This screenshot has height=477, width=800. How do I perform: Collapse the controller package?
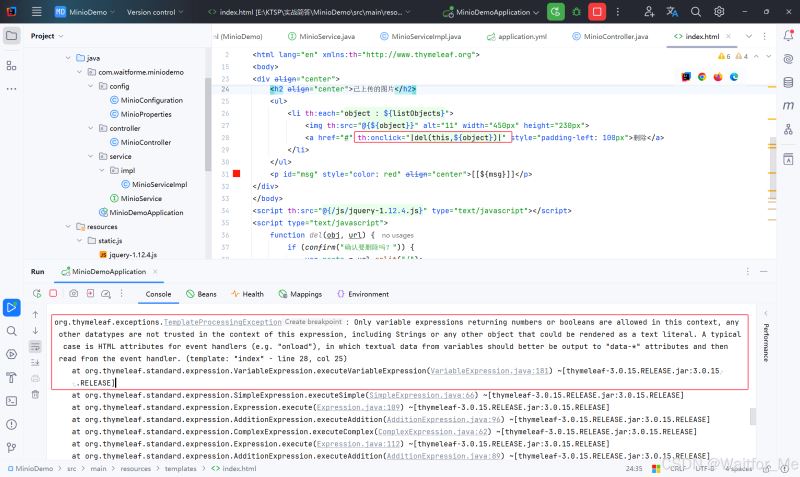90,128
